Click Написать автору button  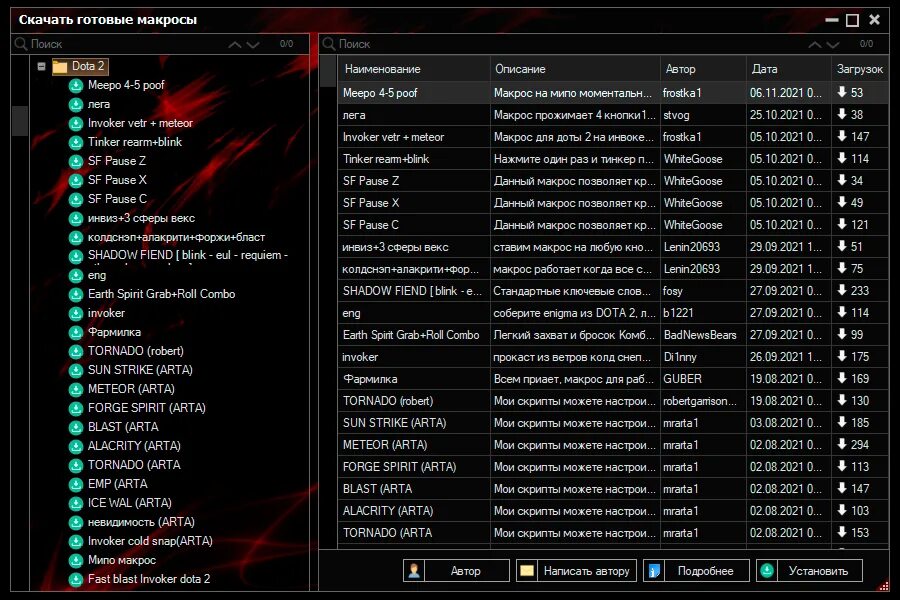pyautogui.click(x=576, y=571)
